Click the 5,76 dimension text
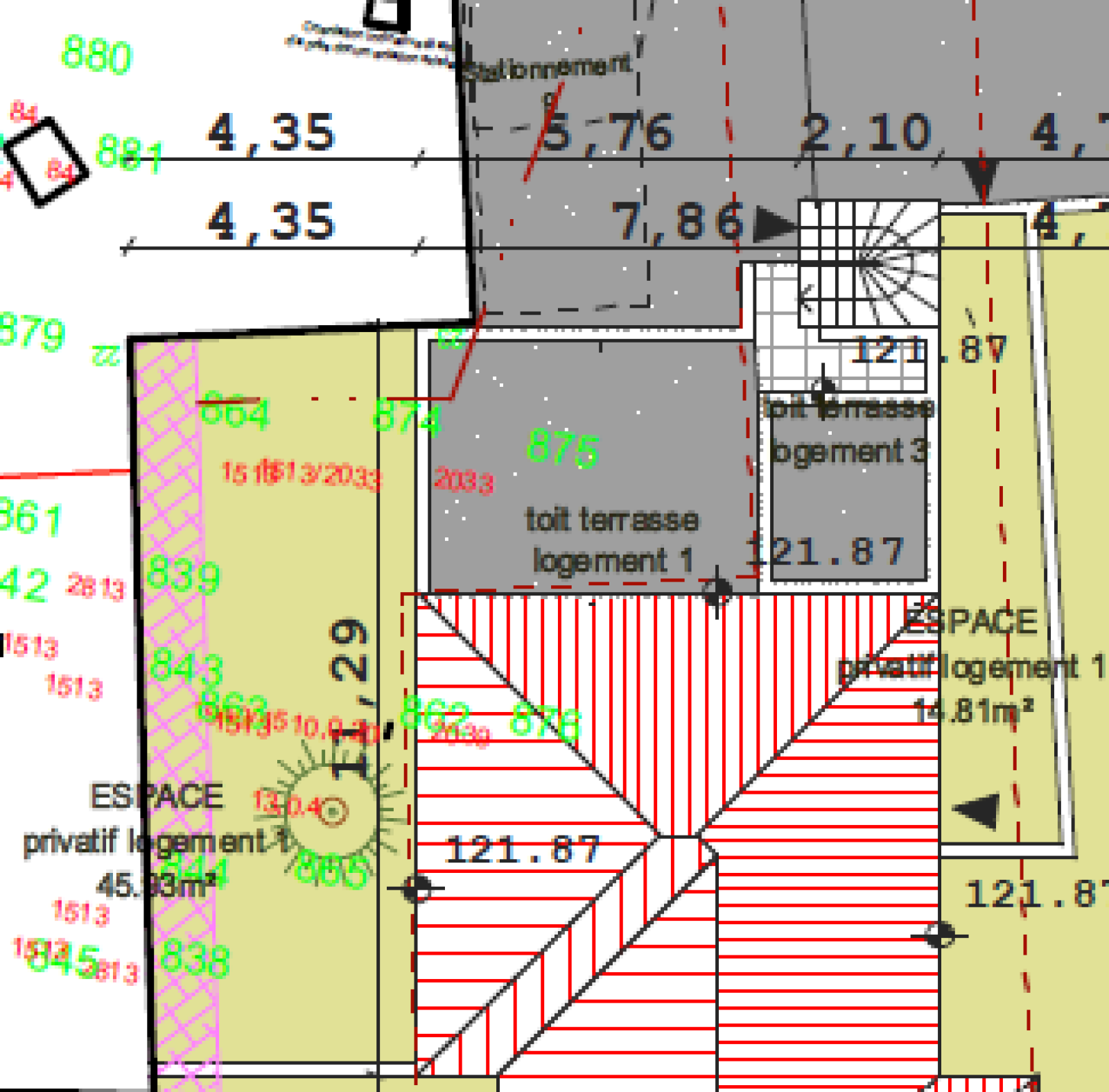Viewport: 1109px width, 1092px height. (606, 132)
